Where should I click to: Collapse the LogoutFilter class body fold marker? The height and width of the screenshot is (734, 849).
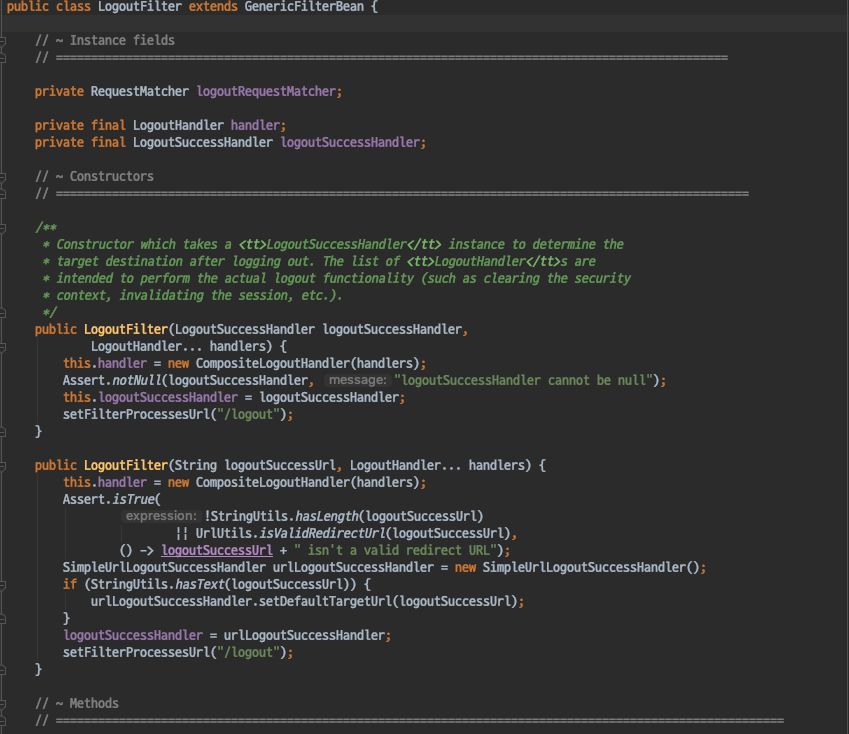click(x=5, y=8)
